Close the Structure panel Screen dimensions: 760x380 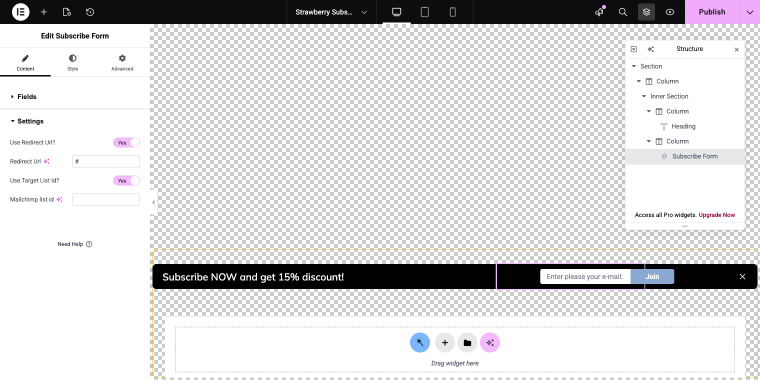[x=737, y=49]
